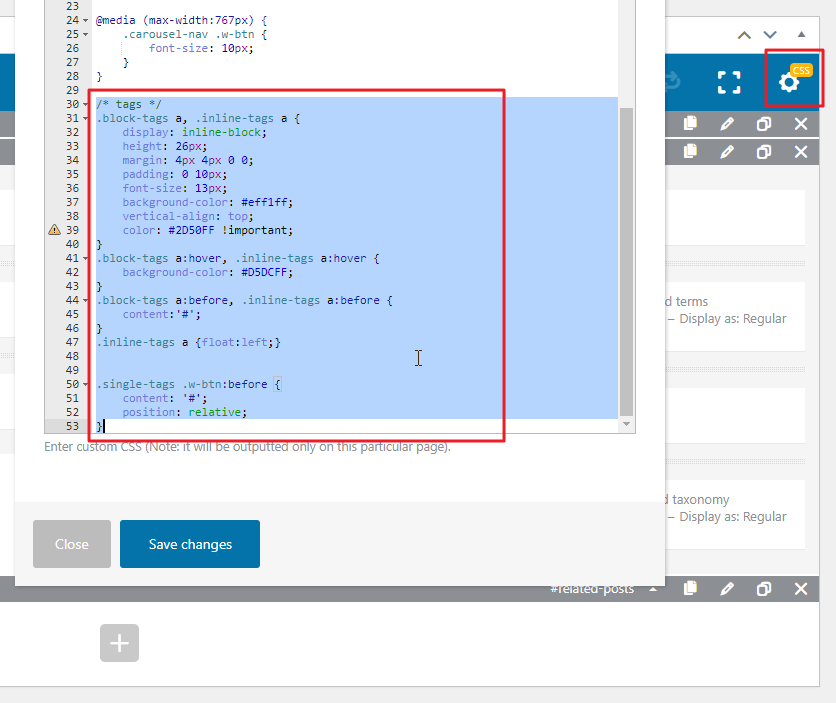Click the 'position: relative;' code line

pos(184,412)
